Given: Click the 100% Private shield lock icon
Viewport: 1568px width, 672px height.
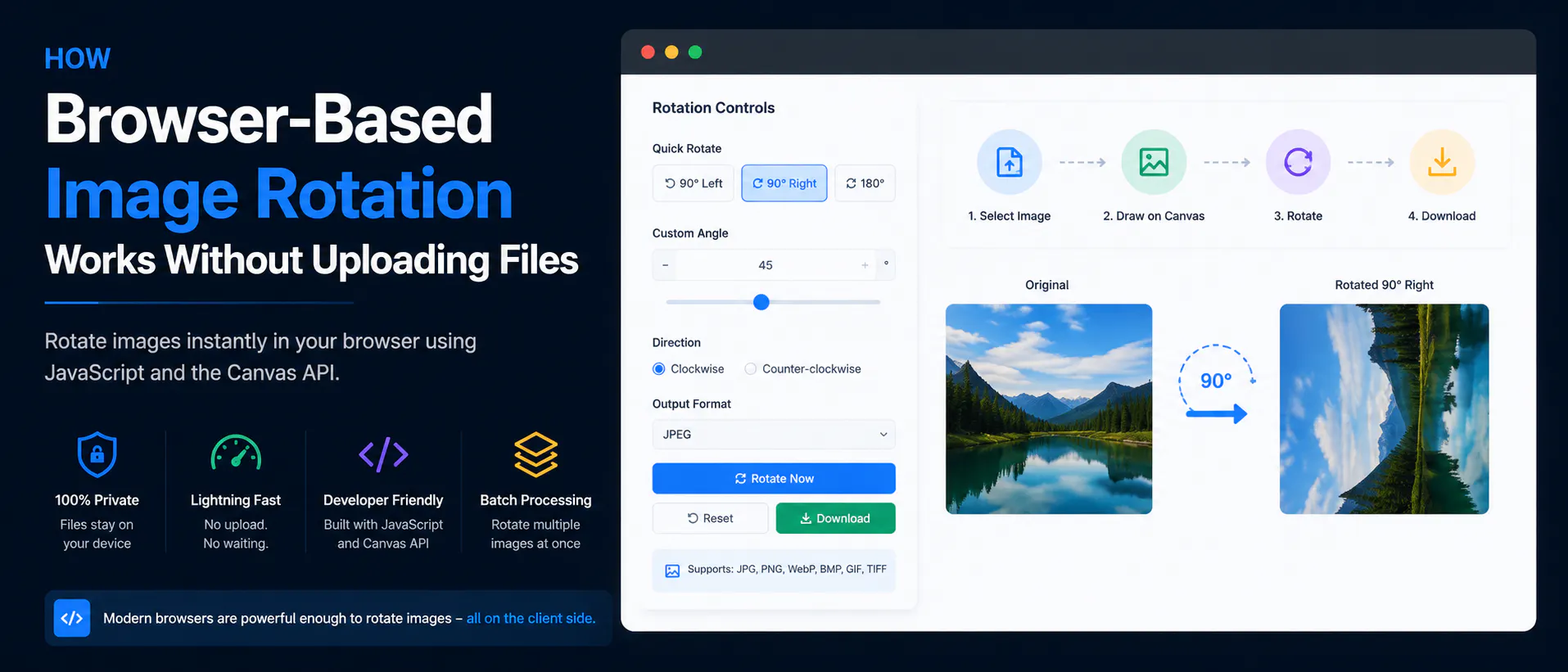Looking at the screenshot, I should [x=97, y=454].
